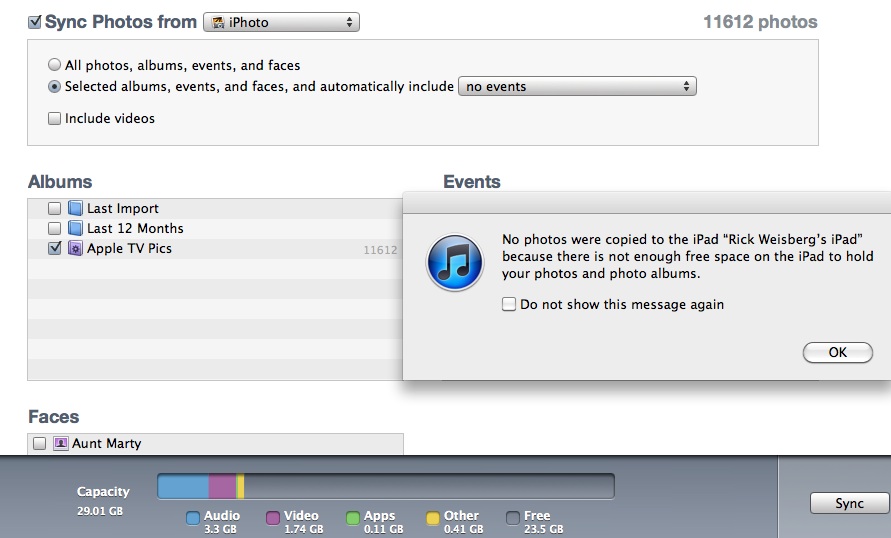This screenshot has height=538, width=891.
Task: Click the yellow Other segment of capacity bar
Action: 241,487
